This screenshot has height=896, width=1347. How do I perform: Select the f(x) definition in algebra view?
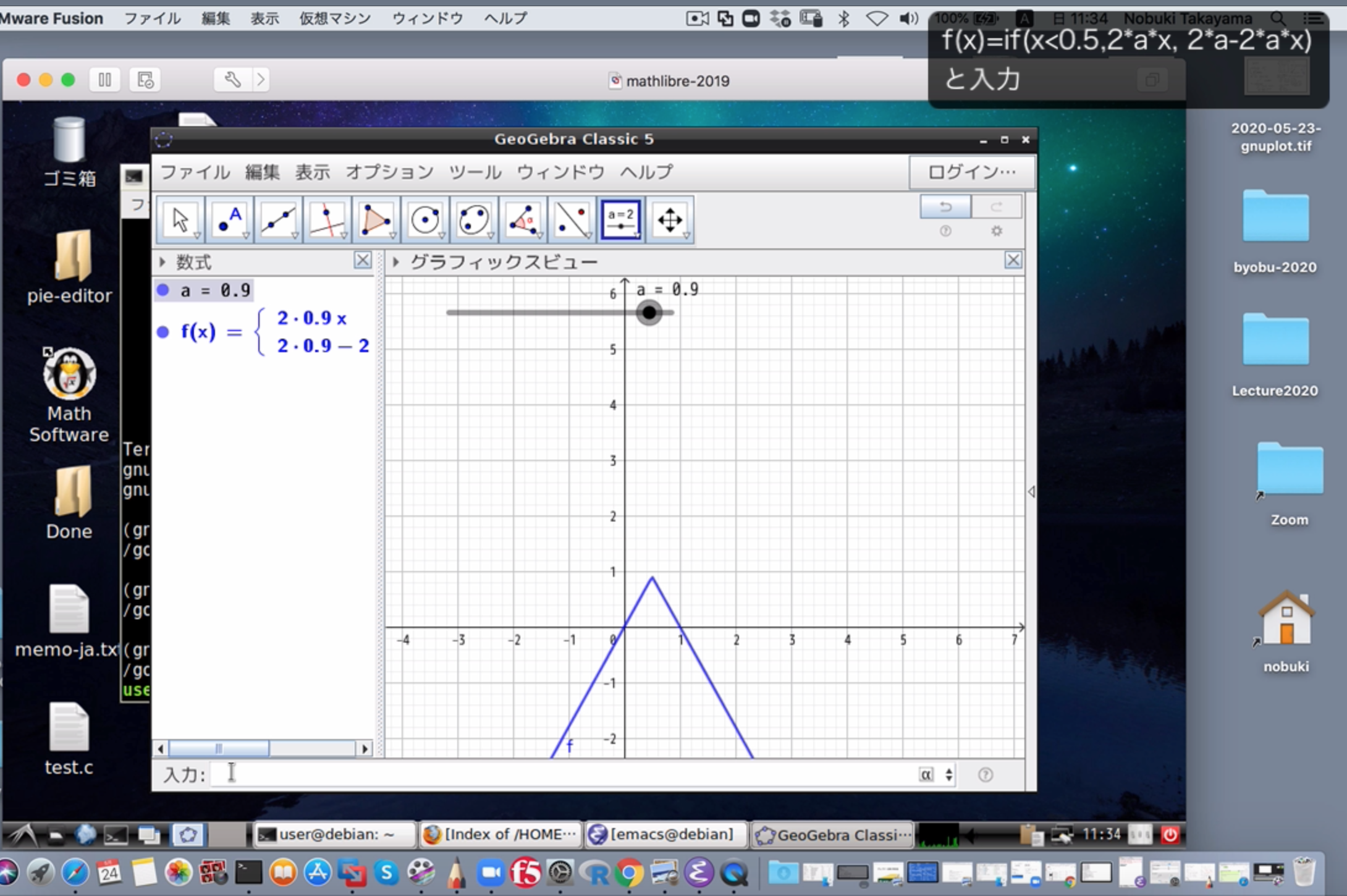click(x=274, y=332)
